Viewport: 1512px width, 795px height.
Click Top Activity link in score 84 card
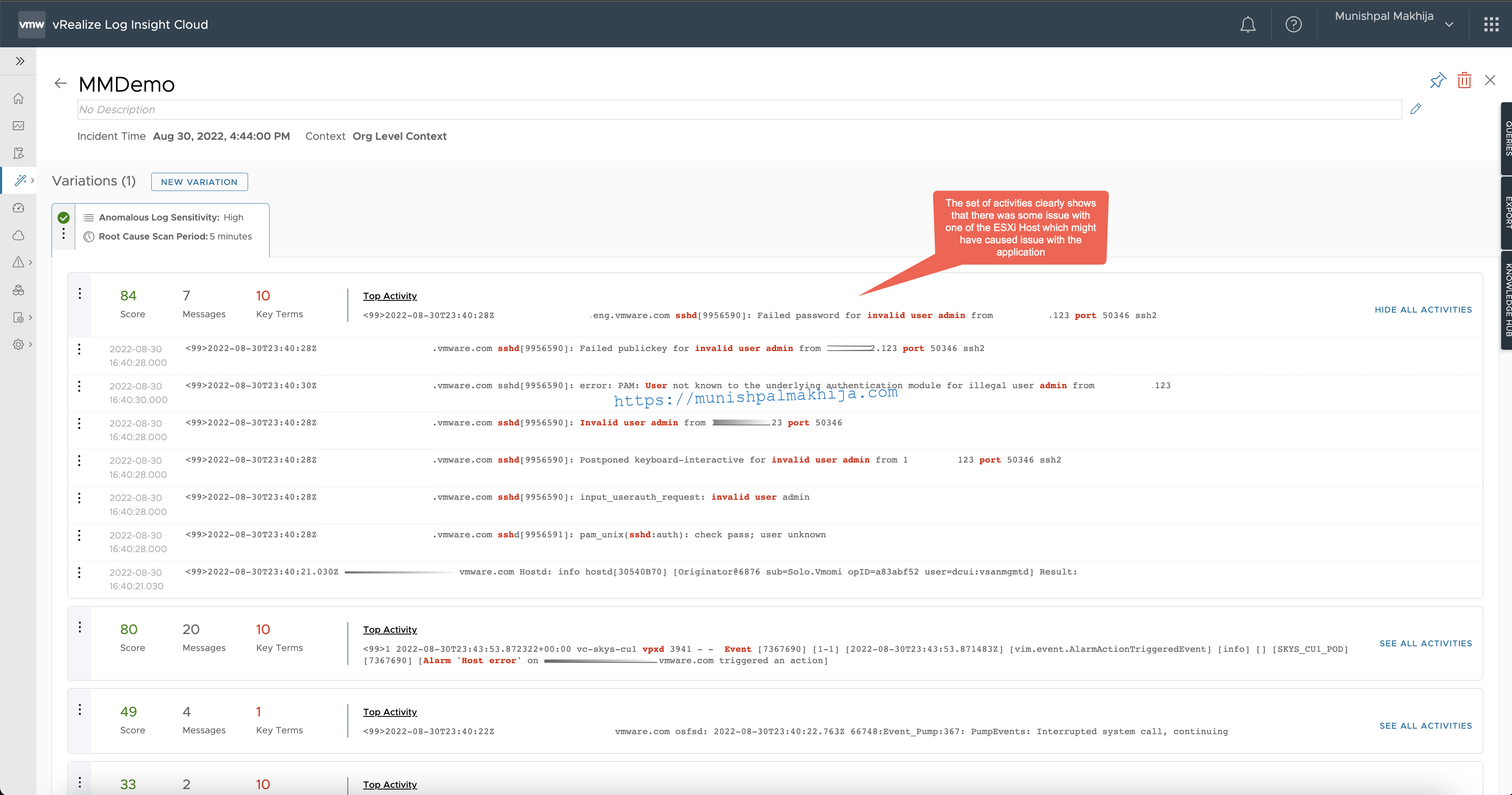coord(390,296)
